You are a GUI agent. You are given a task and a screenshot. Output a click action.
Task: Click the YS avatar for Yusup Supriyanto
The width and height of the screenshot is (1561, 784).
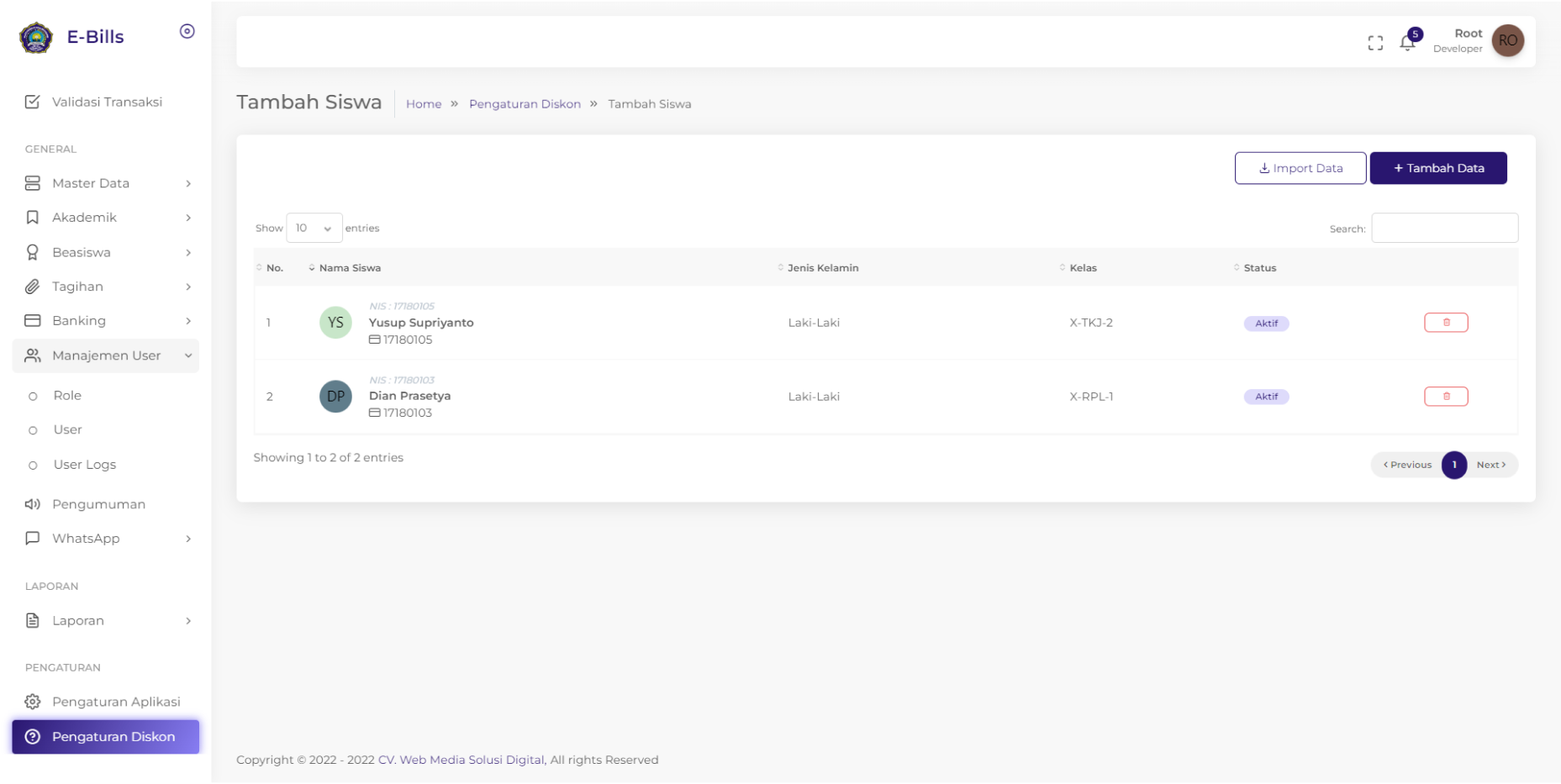pos(335,323)
